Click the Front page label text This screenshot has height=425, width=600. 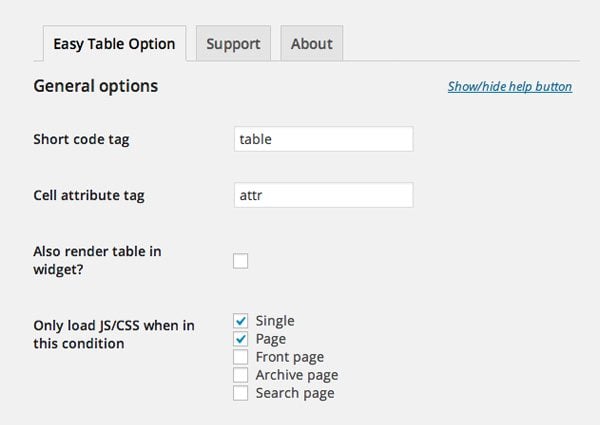tap(290, 357)
